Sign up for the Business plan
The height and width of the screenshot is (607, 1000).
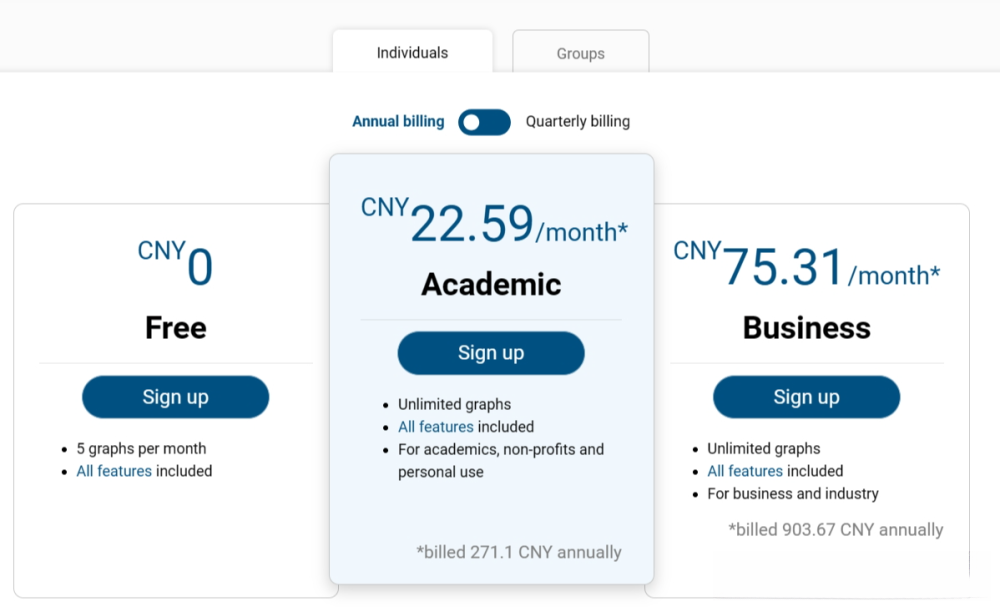806,397
